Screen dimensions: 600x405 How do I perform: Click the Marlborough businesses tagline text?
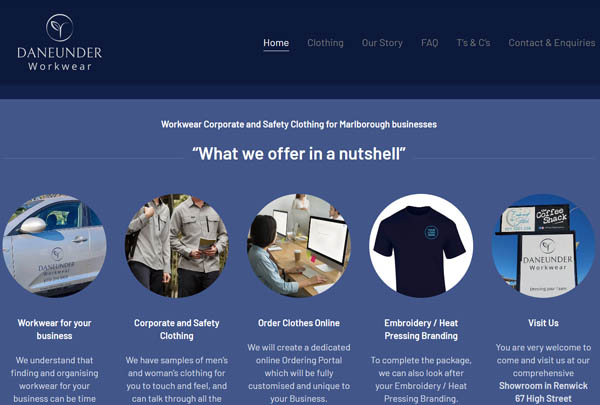tap(299, 124)
